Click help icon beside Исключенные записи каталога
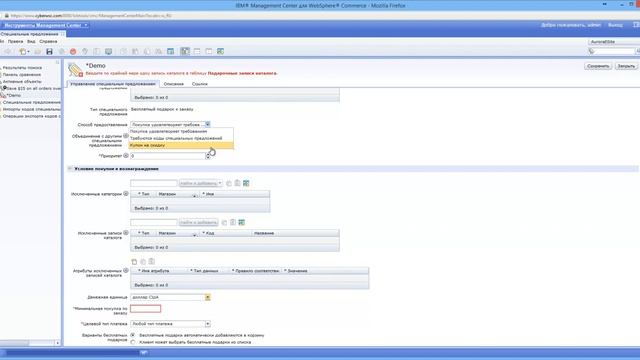This screenshot has height=360, width=640. (126, 233)
